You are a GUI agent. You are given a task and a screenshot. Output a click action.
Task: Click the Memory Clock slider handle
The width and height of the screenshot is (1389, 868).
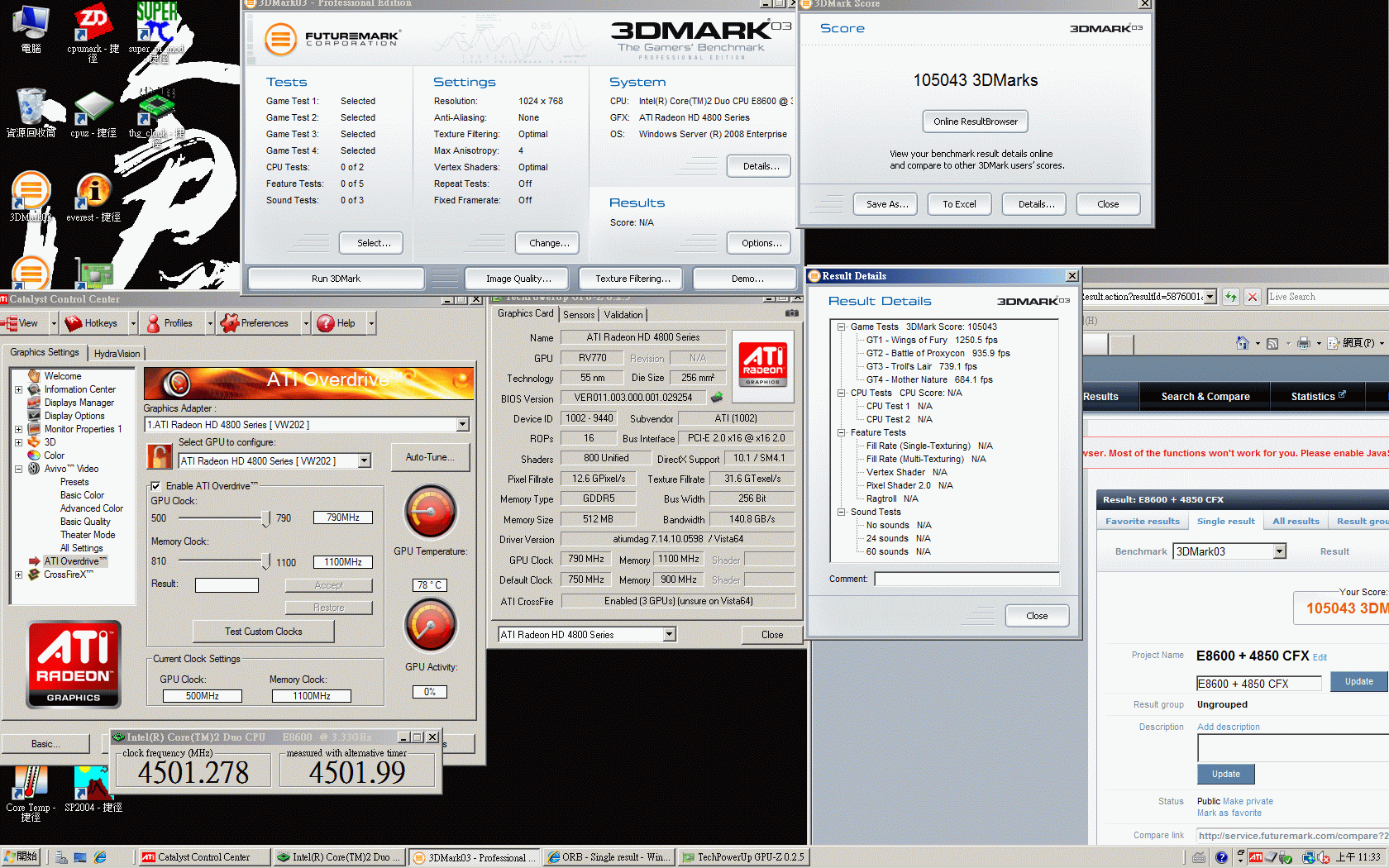click(x=265, y=562)
